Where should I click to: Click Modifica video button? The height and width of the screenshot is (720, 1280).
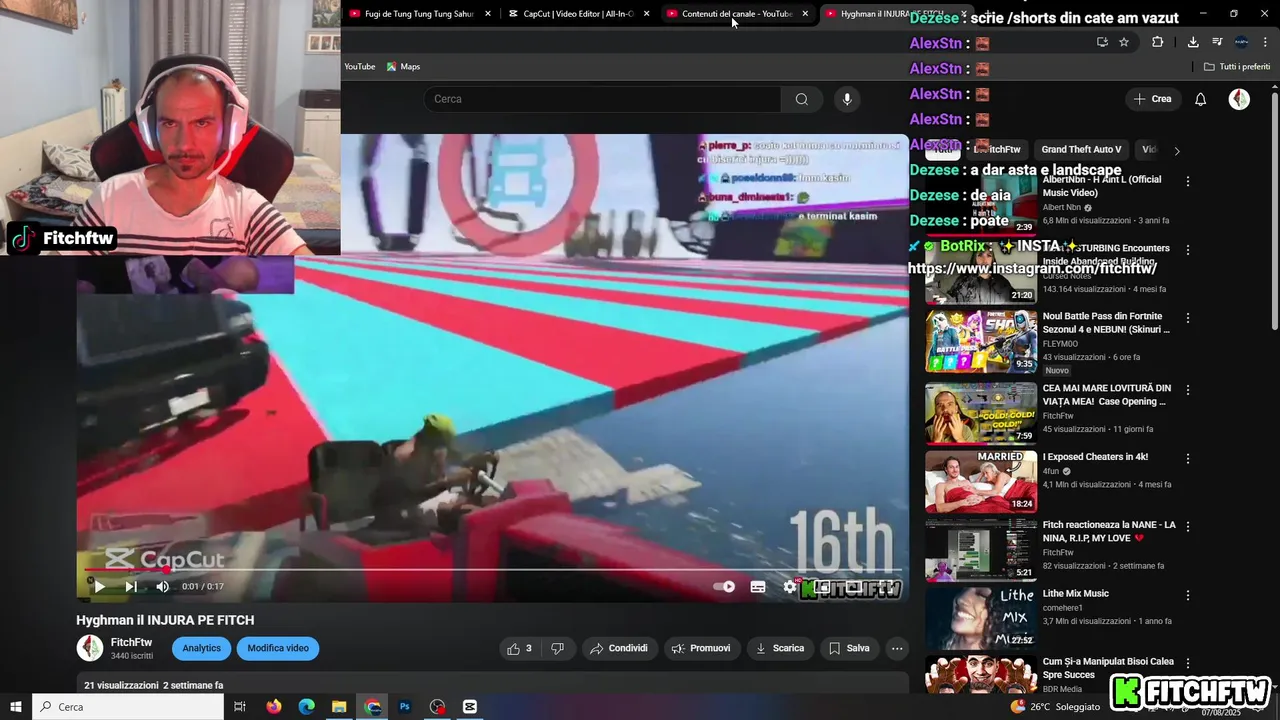pos(278,648)
